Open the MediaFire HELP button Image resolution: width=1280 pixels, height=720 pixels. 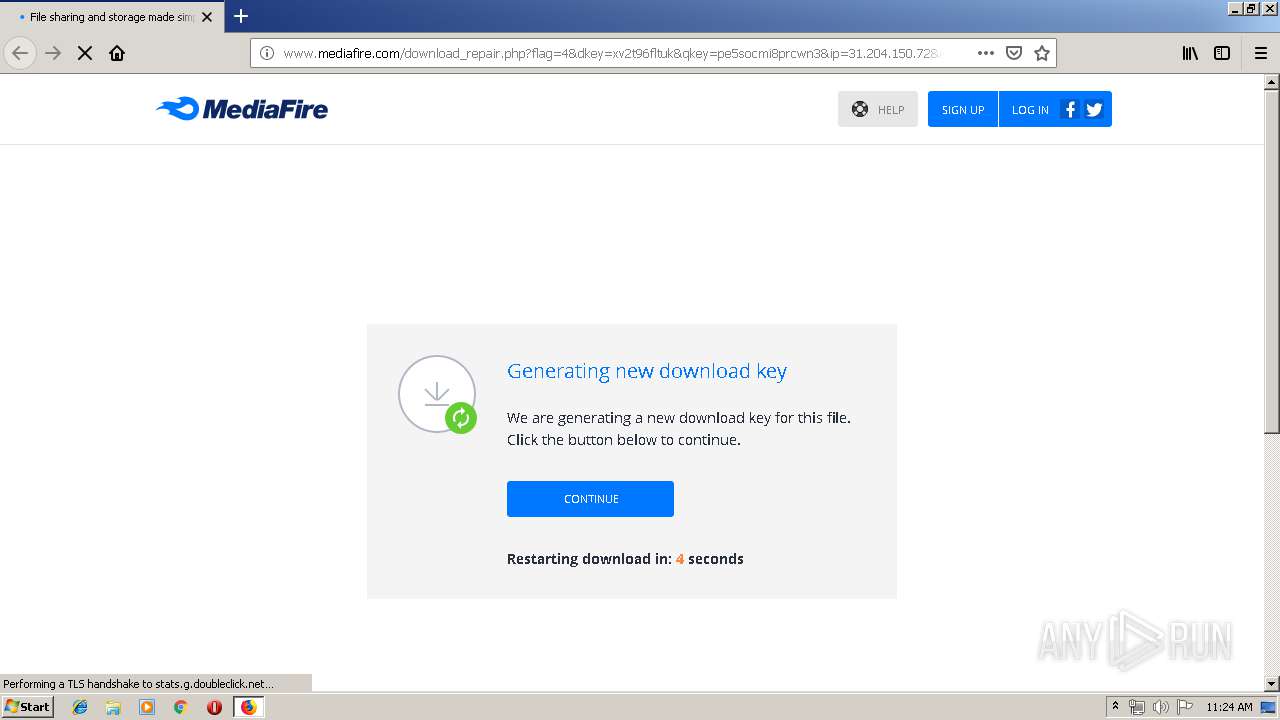878,109
